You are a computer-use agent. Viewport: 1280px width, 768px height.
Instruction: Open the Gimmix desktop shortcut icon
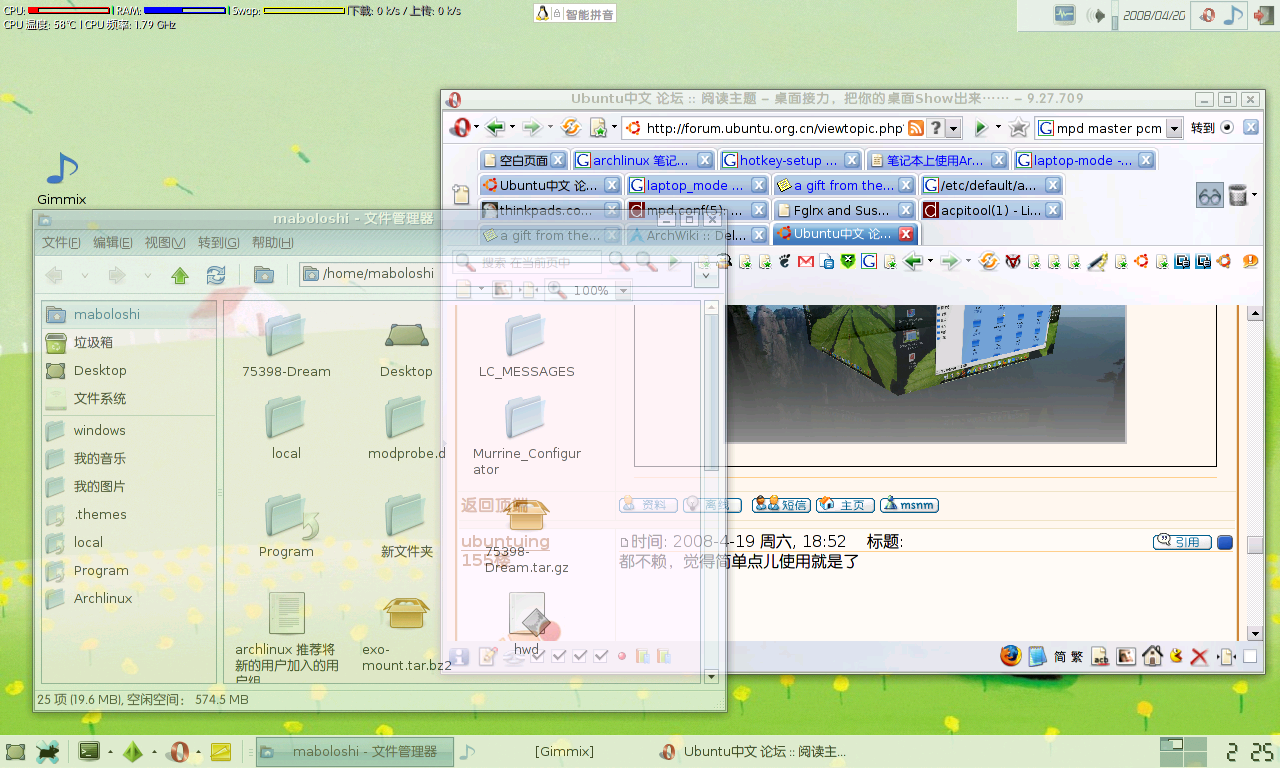[x=61, y=170]
